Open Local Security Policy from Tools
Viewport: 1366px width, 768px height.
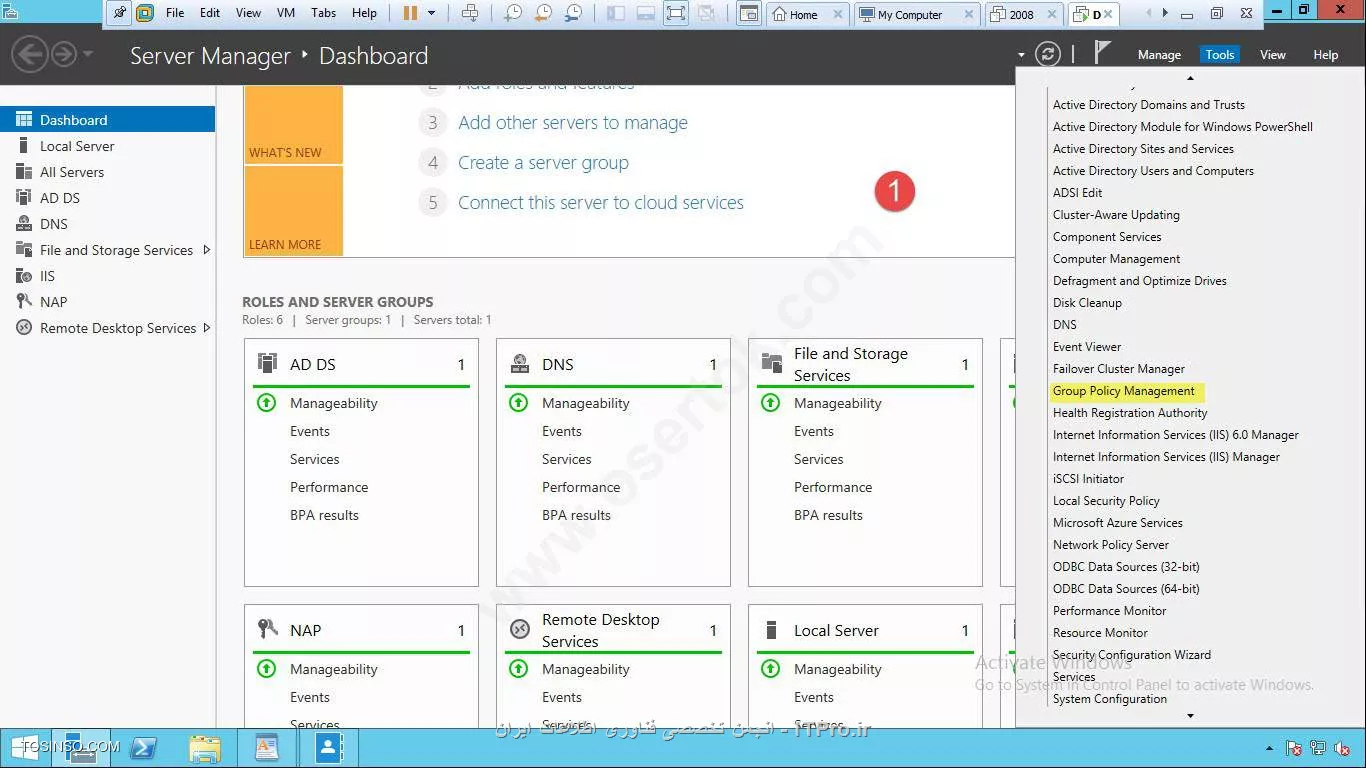(1106, 501)
